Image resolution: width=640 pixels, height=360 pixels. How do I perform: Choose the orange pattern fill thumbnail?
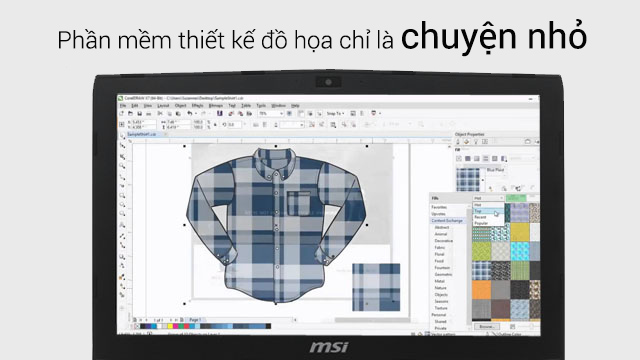[x=482, y=289]
